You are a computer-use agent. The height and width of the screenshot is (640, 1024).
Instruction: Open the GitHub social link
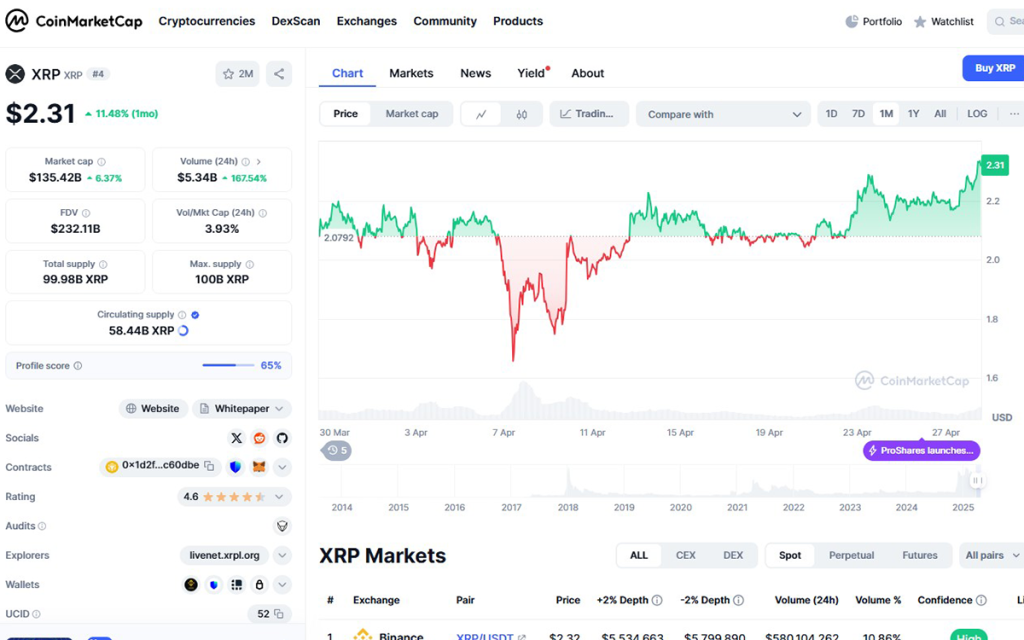(x=282, y=438)
